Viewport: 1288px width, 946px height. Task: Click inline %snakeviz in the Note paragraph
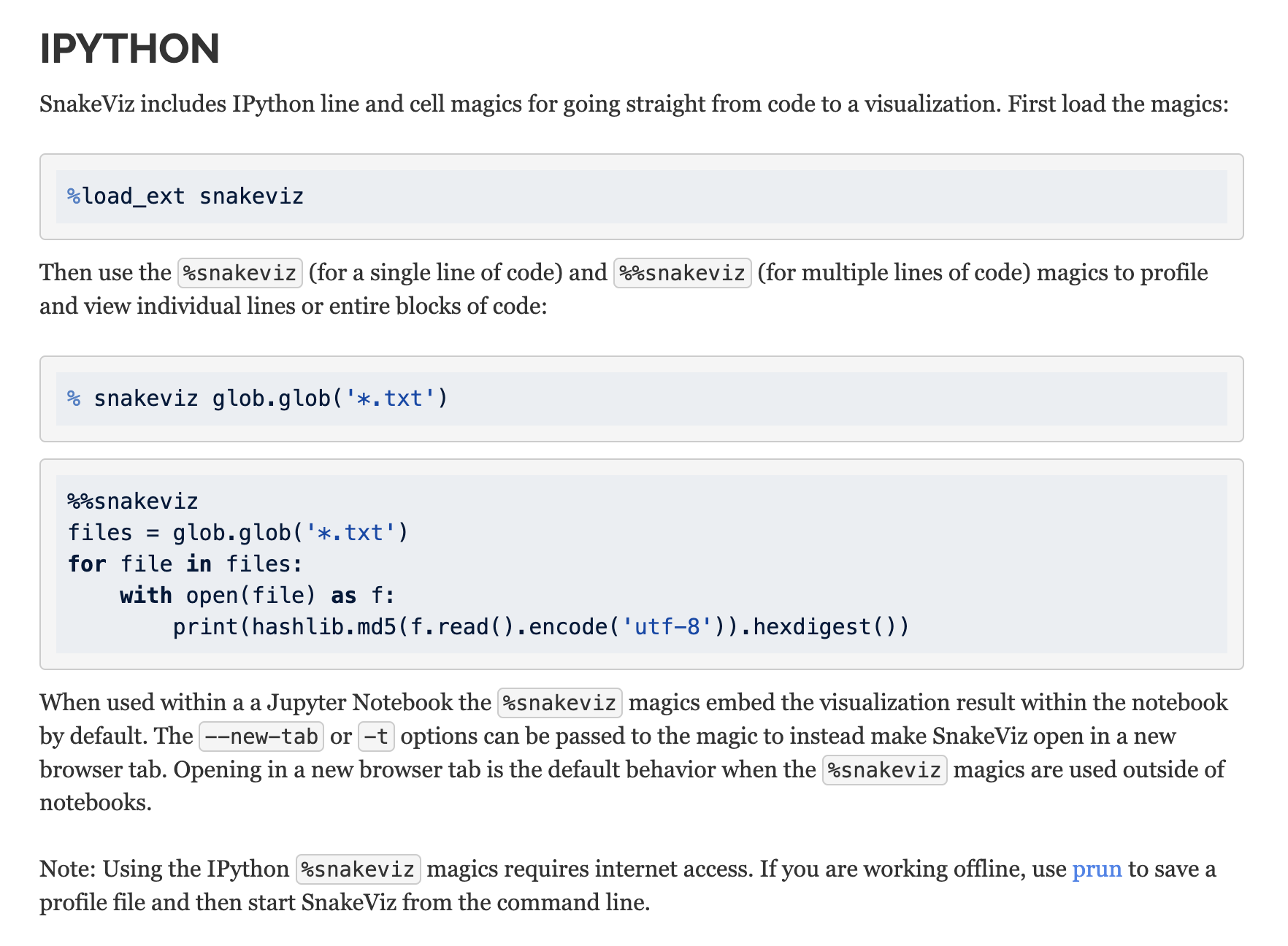pos(358,869)
